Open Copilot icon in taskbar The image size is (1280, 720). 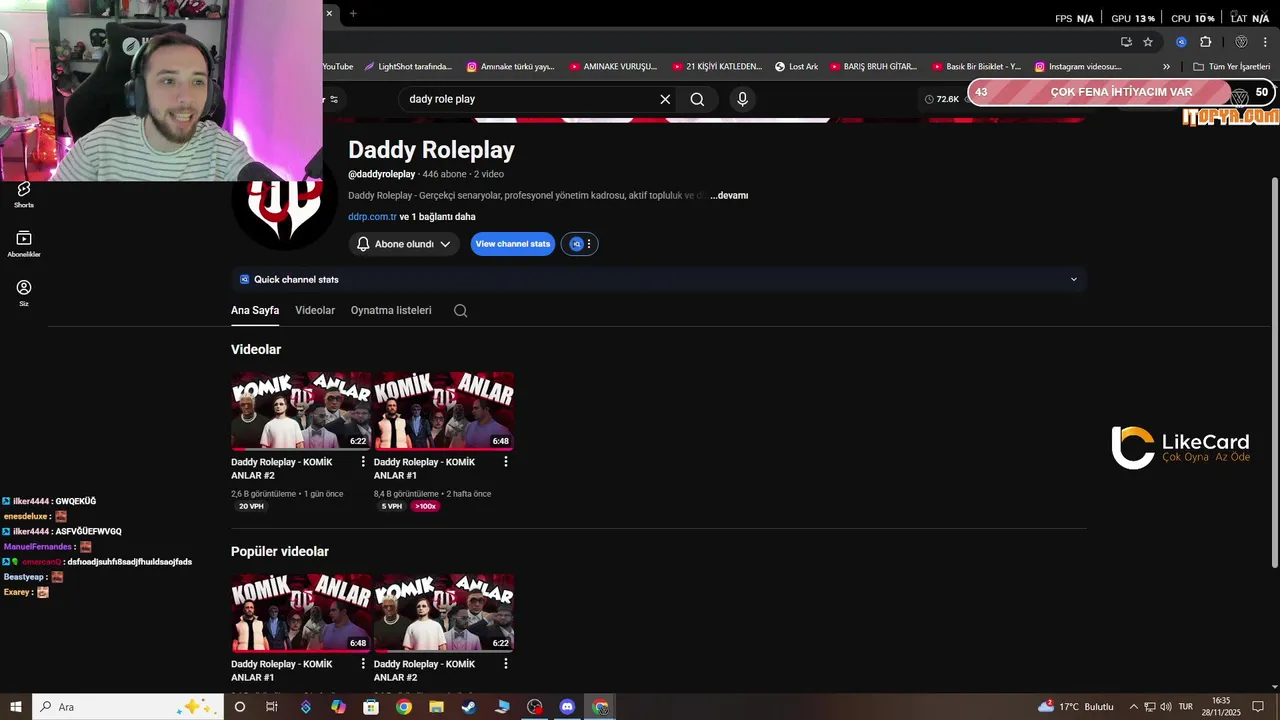click(338, 707)
